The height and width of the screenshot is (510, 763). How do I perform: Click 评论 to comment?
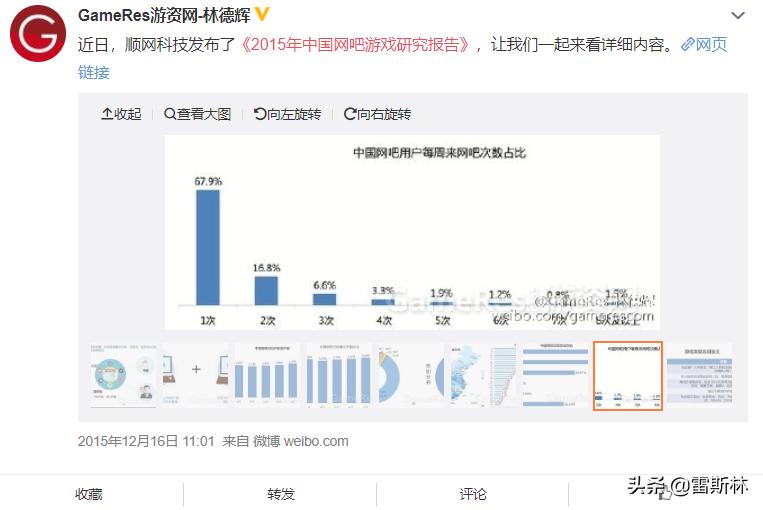[x=473, y=494]
